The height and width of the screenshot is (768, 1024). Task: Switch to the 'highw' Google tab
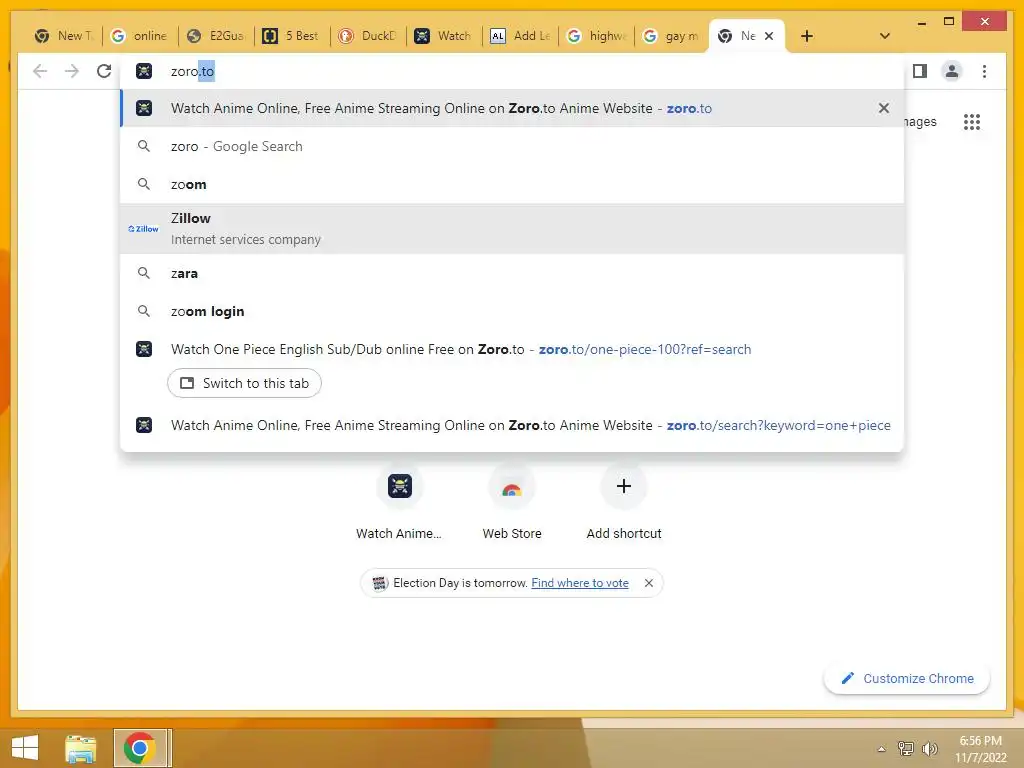tap(596, 36)
